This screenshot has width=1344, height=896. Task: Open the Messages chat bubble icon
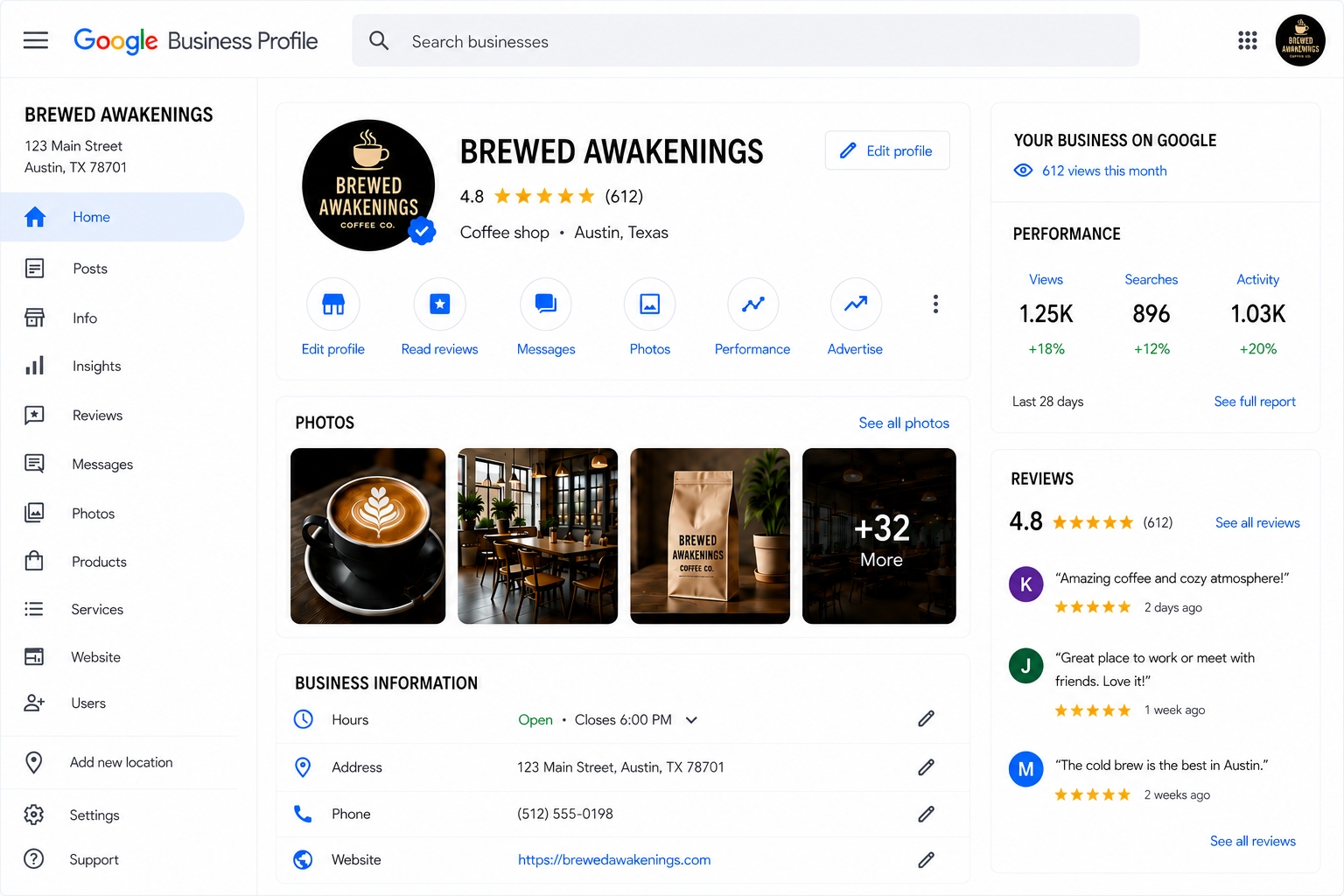(546, 304)
